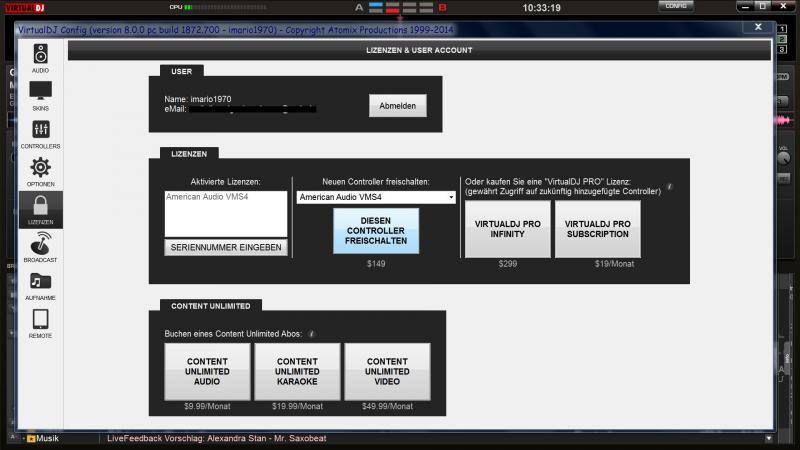Open the Skins settings section
The image size is (800, 450).
40,96
